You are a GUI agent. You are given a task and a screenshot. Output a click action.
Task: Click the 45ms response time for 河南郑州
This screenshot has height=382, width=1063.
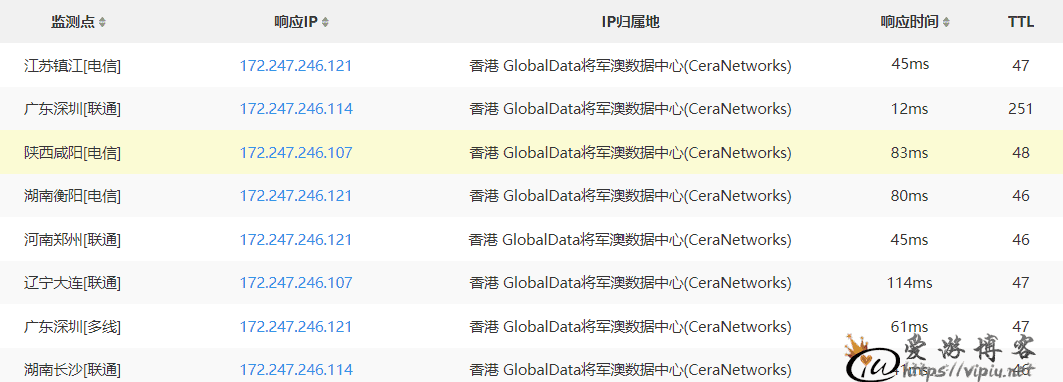coord(910,240)
